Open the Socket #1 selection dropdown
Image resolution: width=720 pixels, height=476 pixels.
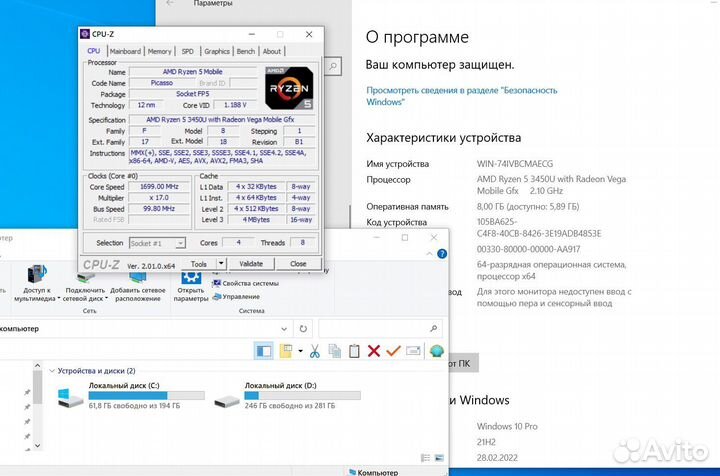coord(158,243)
